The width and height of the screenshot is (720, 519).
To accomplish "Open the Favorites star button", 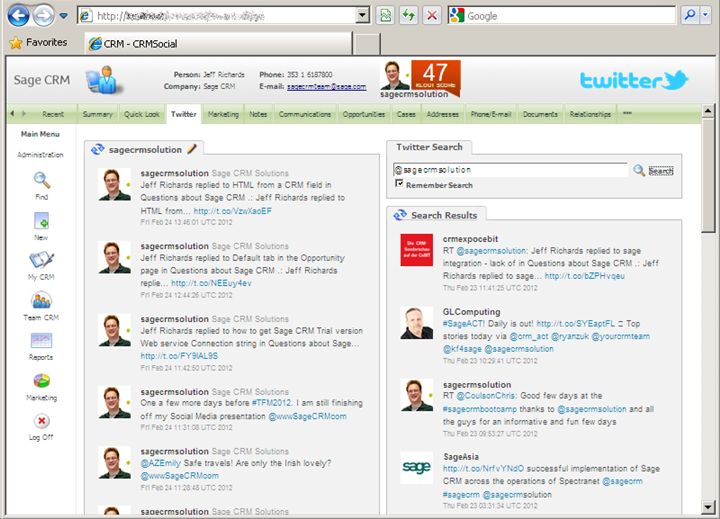I will tap(38, 43).
